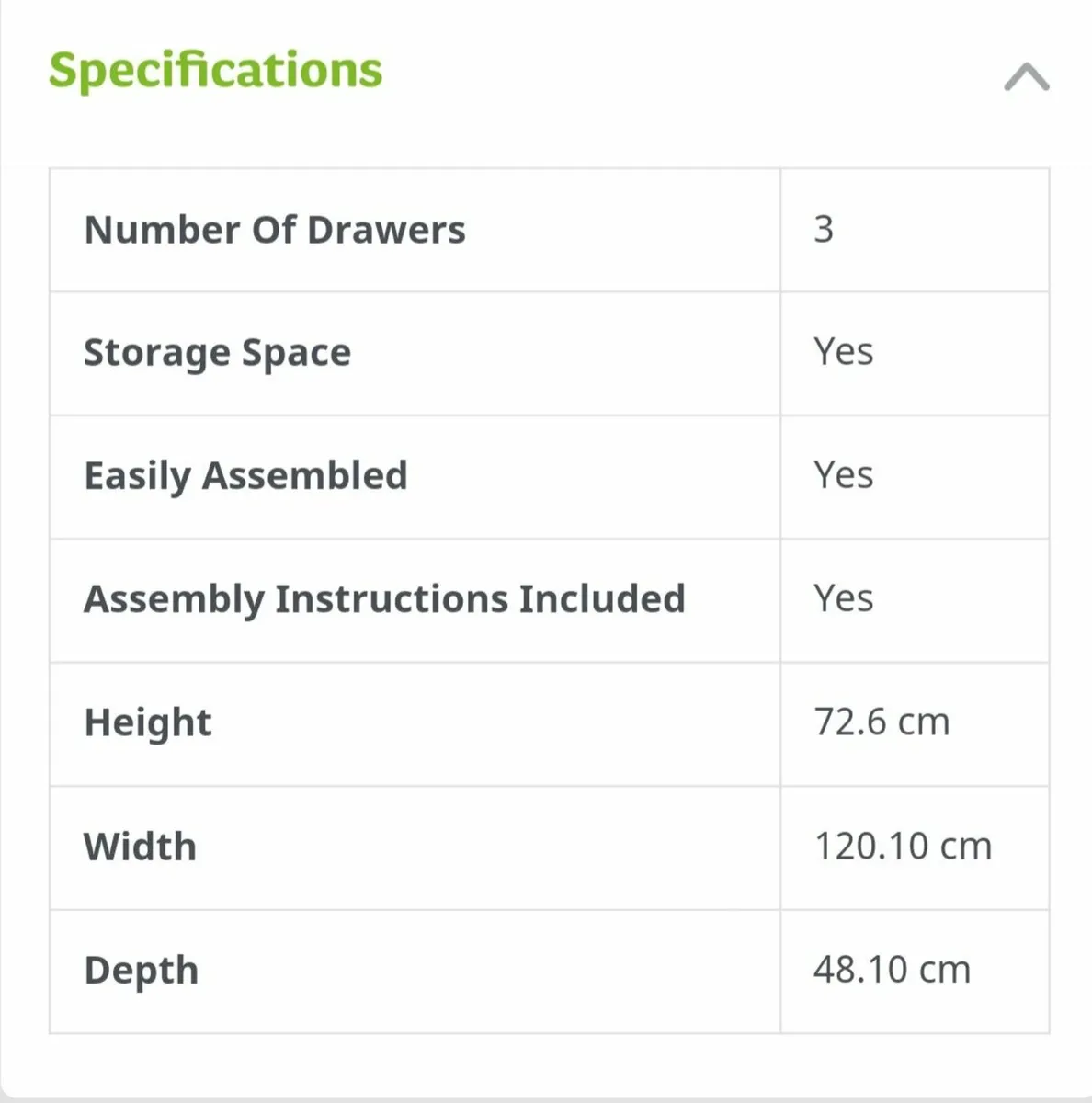1092x1103 pixels.
Task: Select the Number Of Drawers label
Action: 275,230
